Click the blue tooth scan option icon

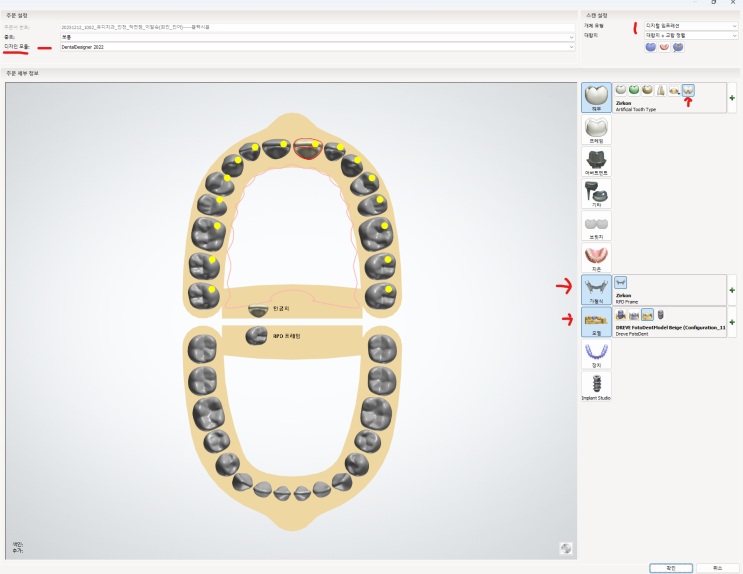point(651,47)
